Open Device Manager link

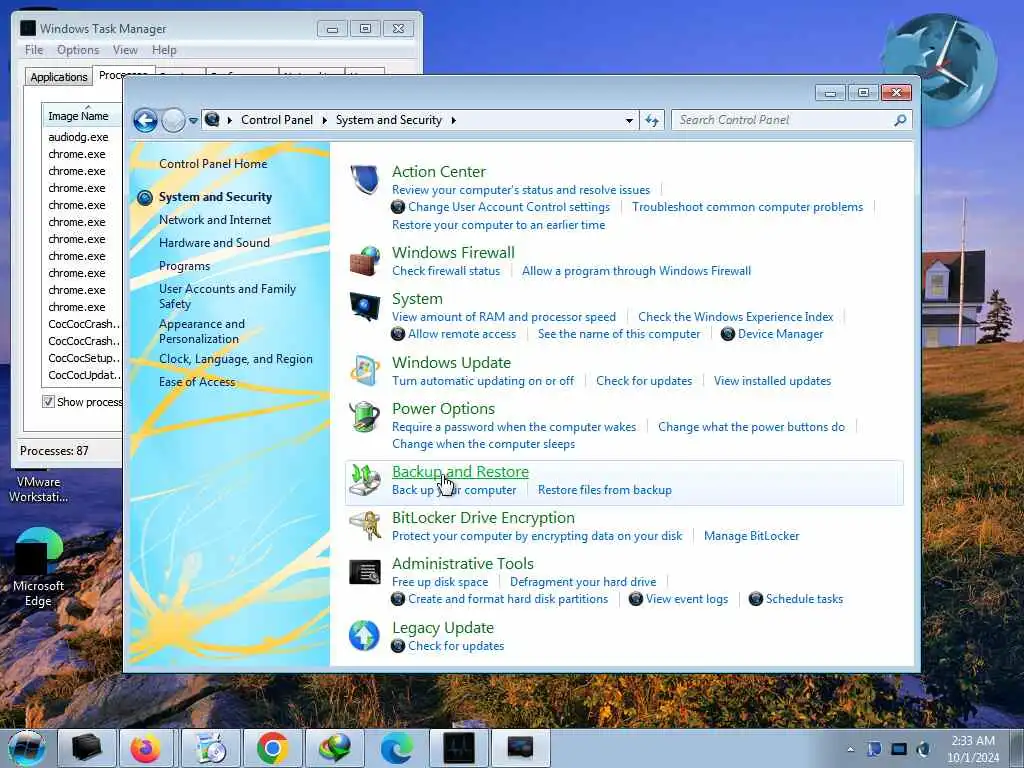pos(780,334)
